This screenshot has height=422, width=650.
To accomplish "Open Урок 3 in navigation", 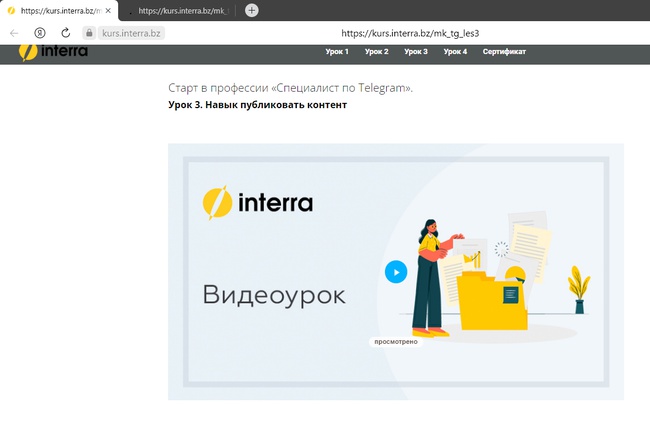I will 416,52.
